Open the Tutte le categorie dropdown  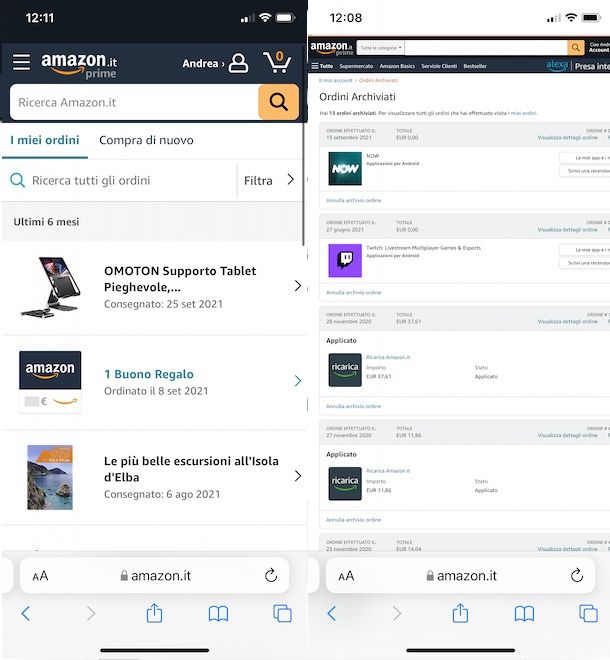[x=381, y=48]
